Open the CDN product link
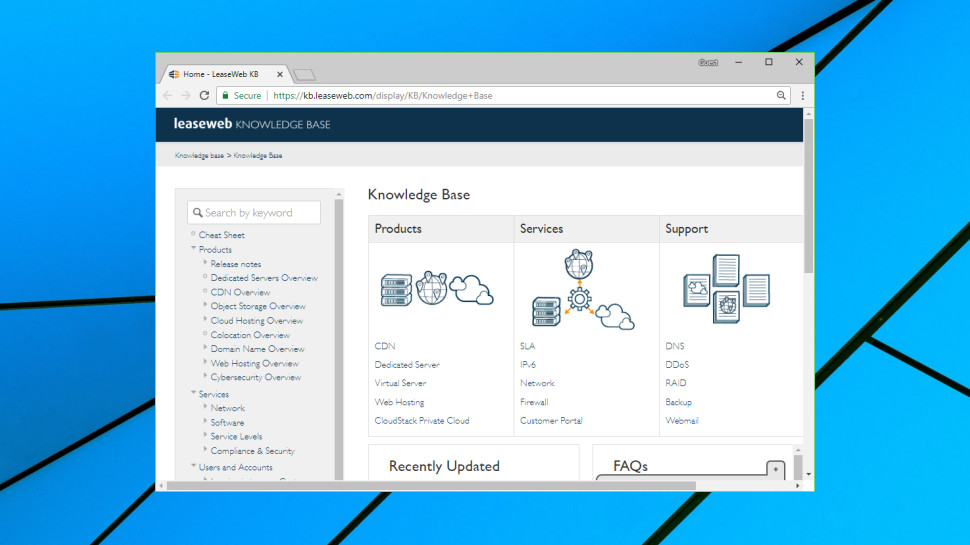Screen dimensions: 970x545 (x=385, y=346)
